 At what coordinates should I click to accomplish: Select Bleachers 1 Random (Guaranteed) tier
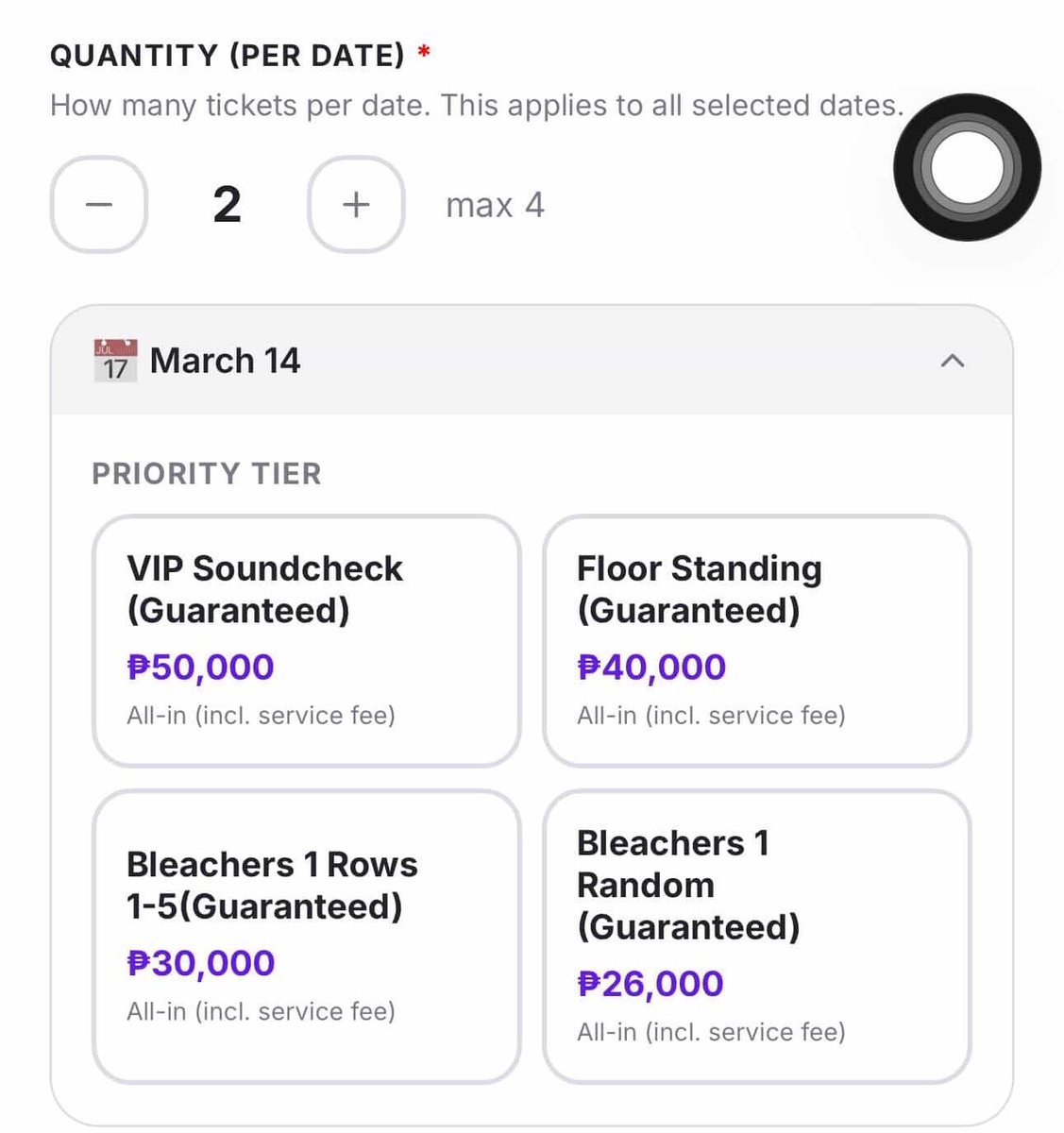point(756,937)
